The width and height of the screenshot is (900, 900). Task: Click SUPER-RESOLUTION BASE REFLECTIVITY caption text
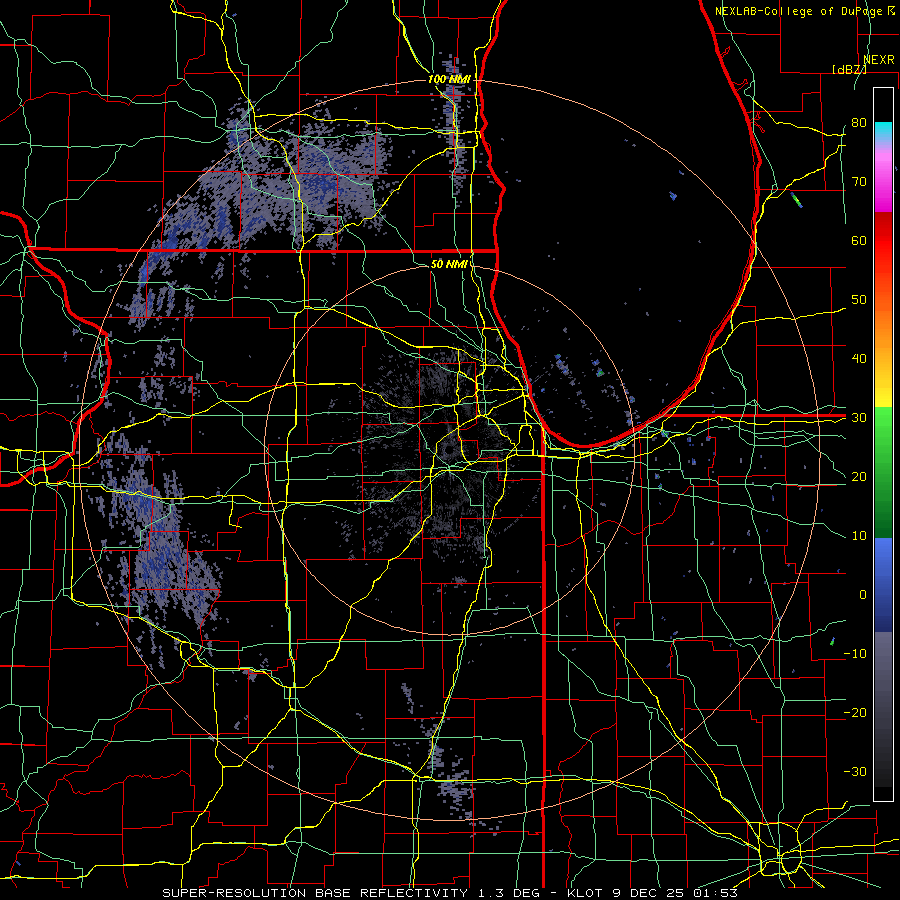[315, 893]
